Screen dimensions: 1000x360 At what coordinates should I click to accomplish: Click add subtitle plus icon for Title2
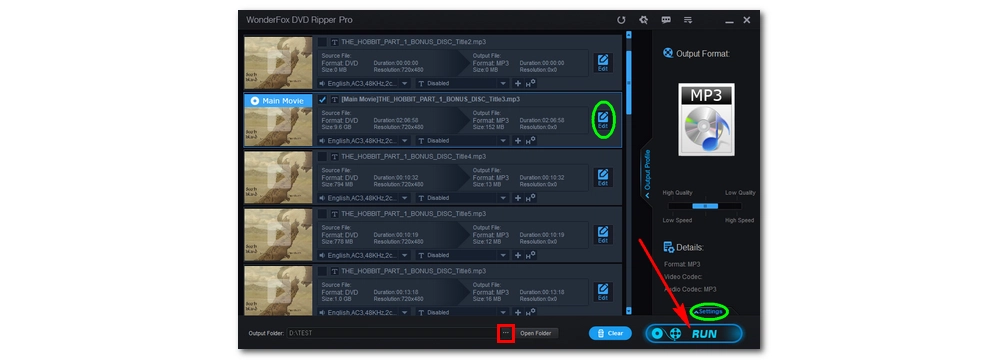(517, 83)
